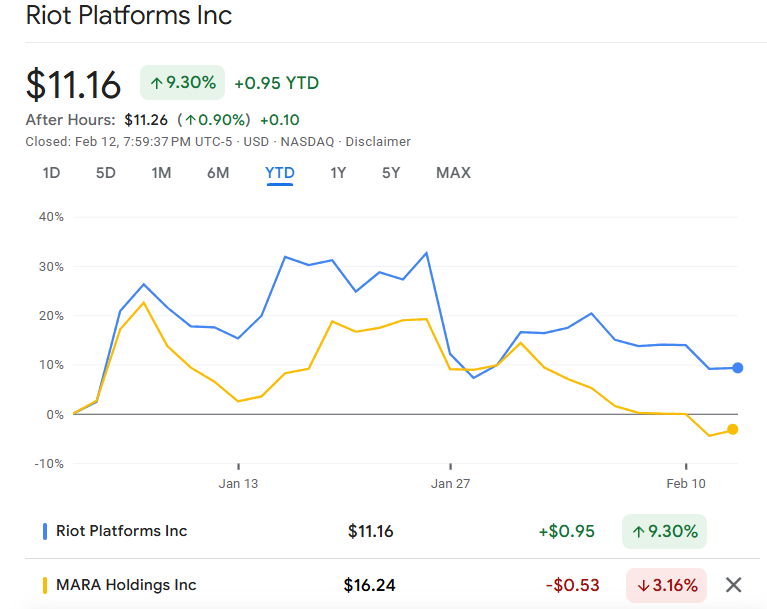
Task: Remove MARA Holdings comparison with the X
Action: (x=733, y=585)
